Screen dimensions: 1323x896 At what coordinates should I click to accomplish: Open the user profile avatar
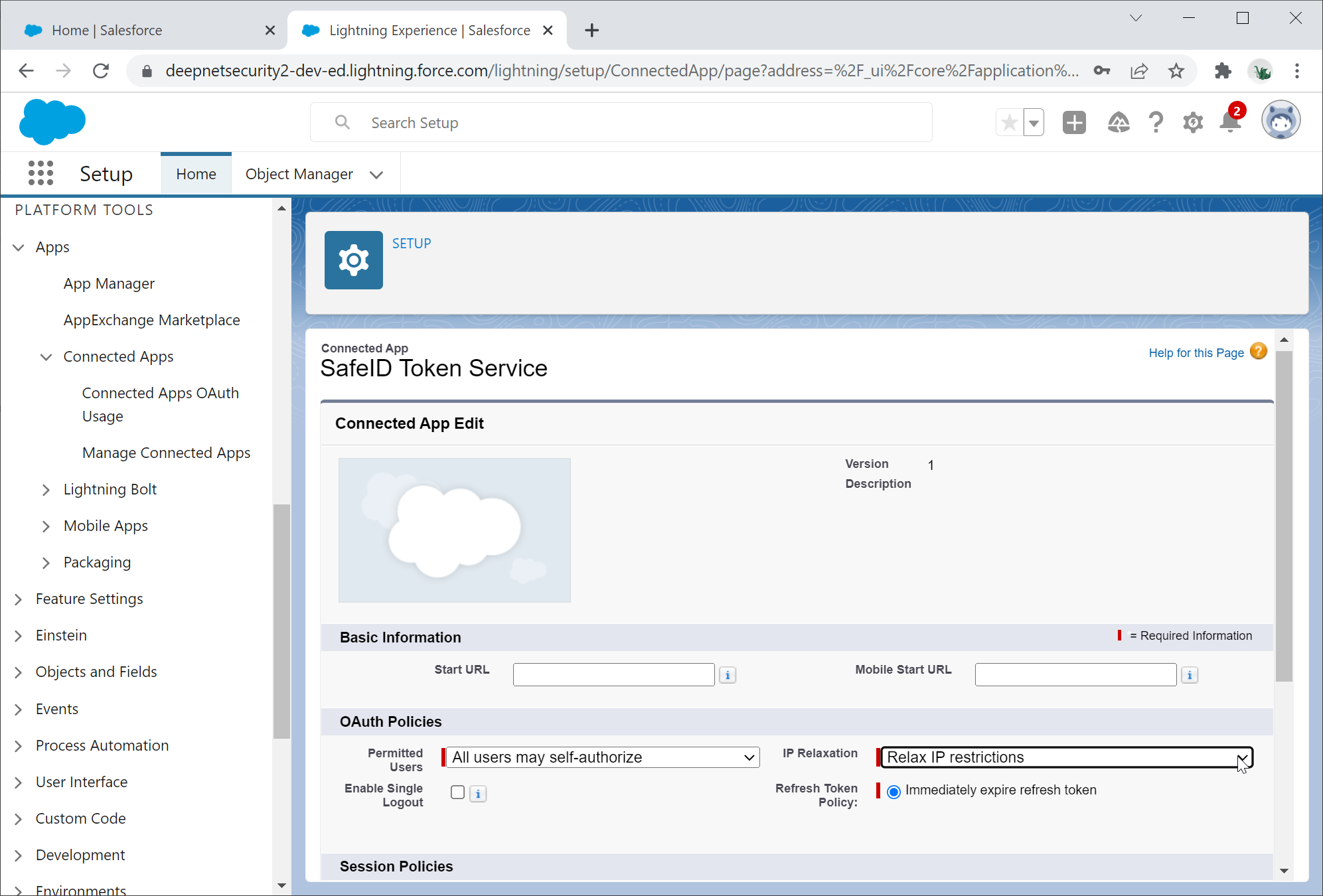point(1280,121)
